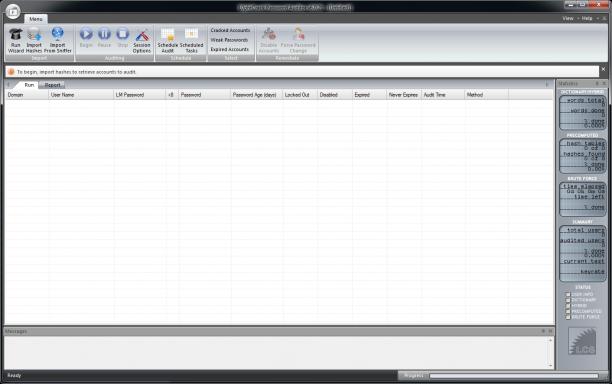
Task: Select Weak Passwords
Action: pos(229,40)
